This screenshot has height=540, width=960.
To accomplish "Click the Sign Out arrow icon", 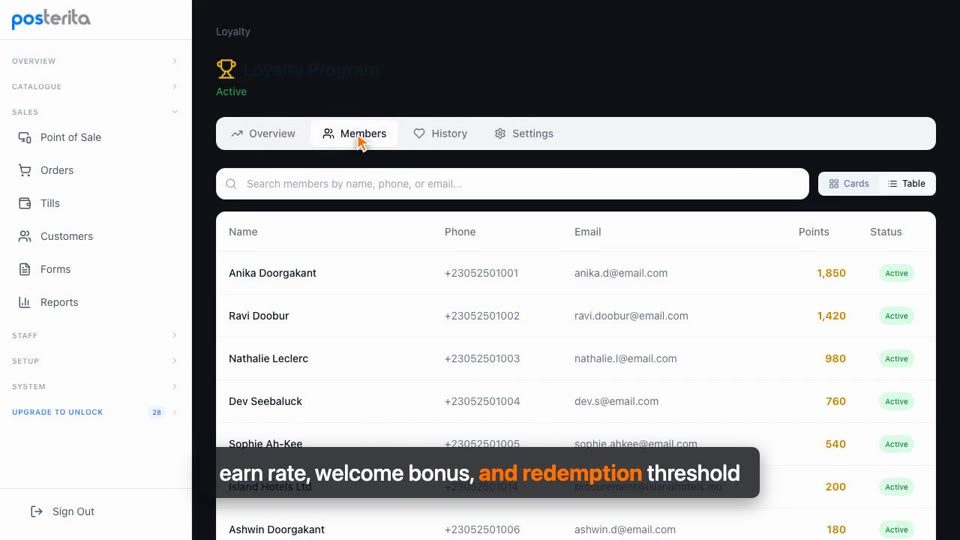I will pyautogui.click(x=37, y=512).
